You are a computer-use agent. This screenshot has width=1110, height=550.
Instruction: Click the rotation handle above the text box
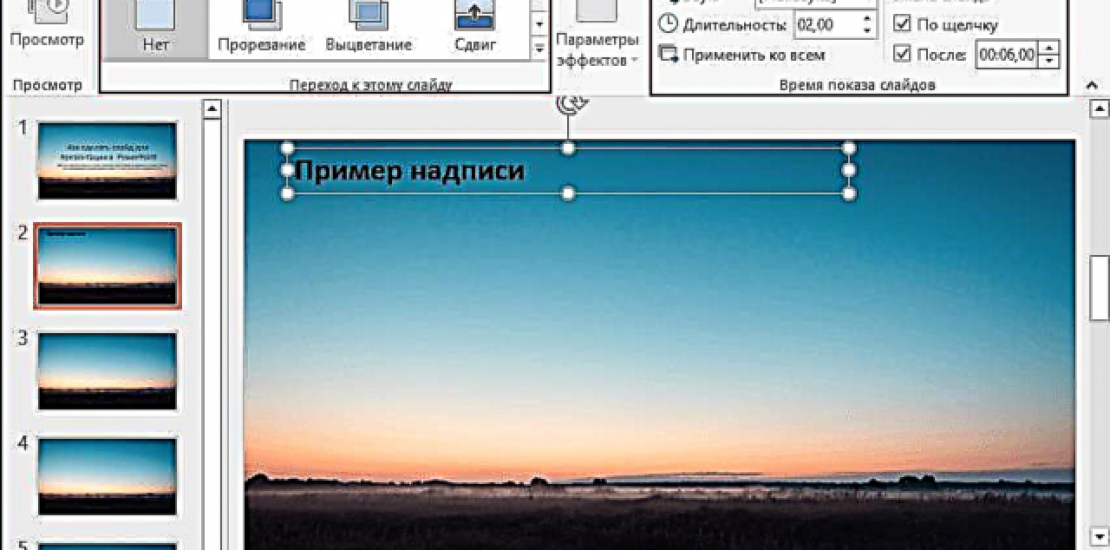568,104
